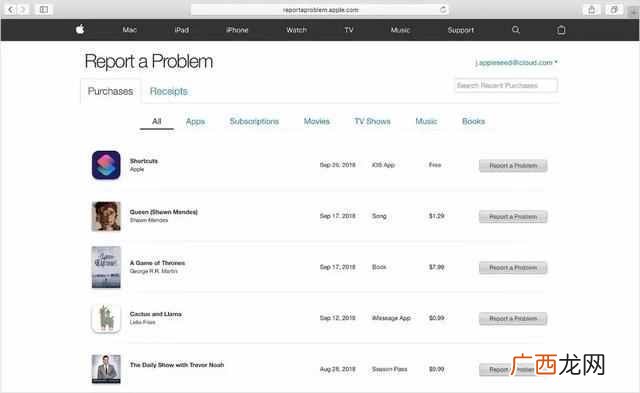The image size is (640, 393).
Task: Toggle the Safari sidebar button
Action: pyautogui.click(x=44, y=9)
